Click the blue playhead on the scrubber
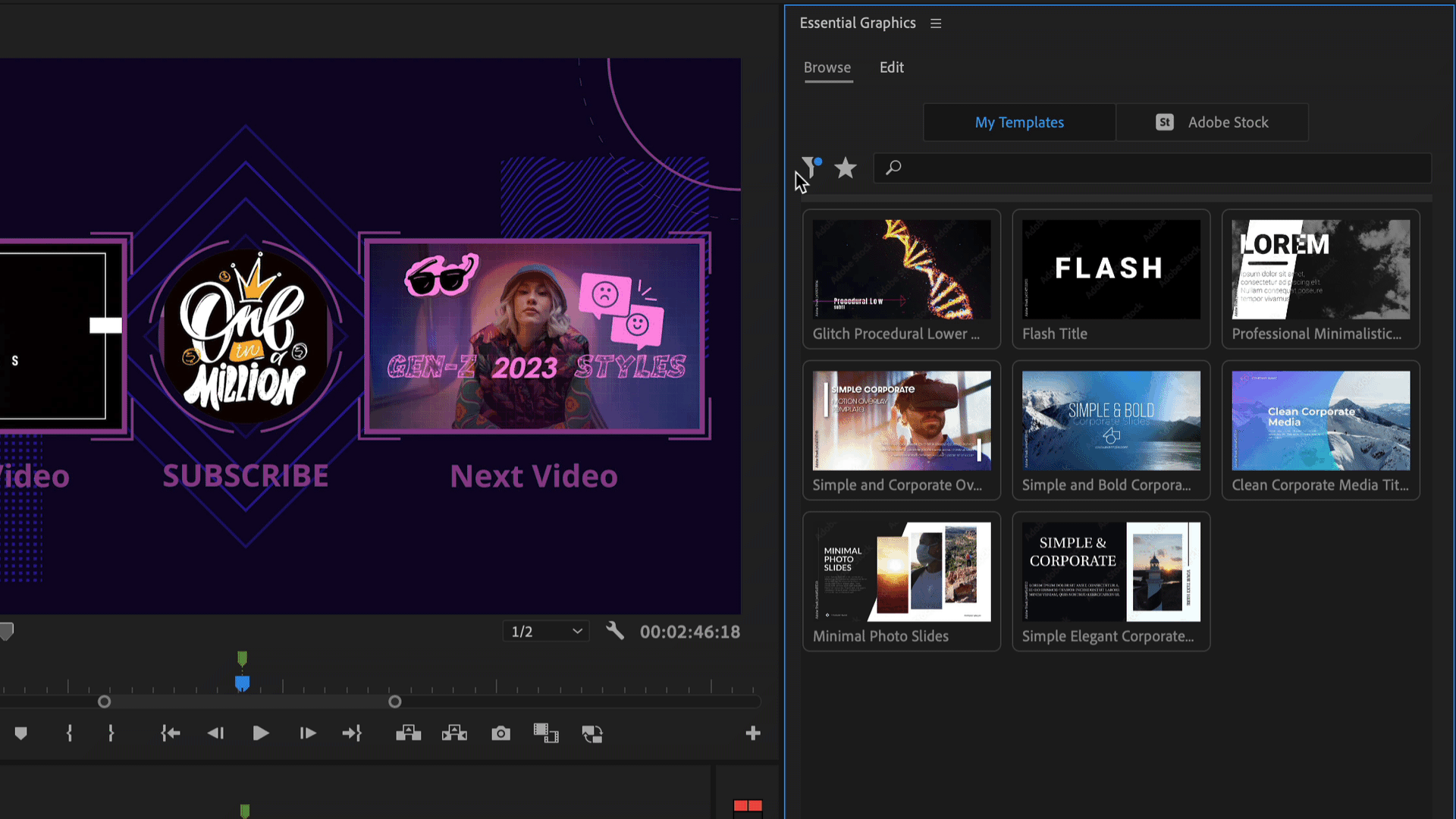 (242, 683)
